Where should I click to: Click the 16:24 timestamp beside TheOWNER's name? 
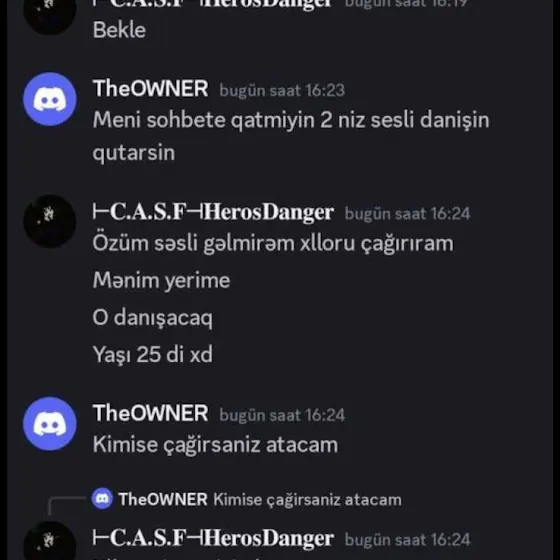(x=282, y=415)
